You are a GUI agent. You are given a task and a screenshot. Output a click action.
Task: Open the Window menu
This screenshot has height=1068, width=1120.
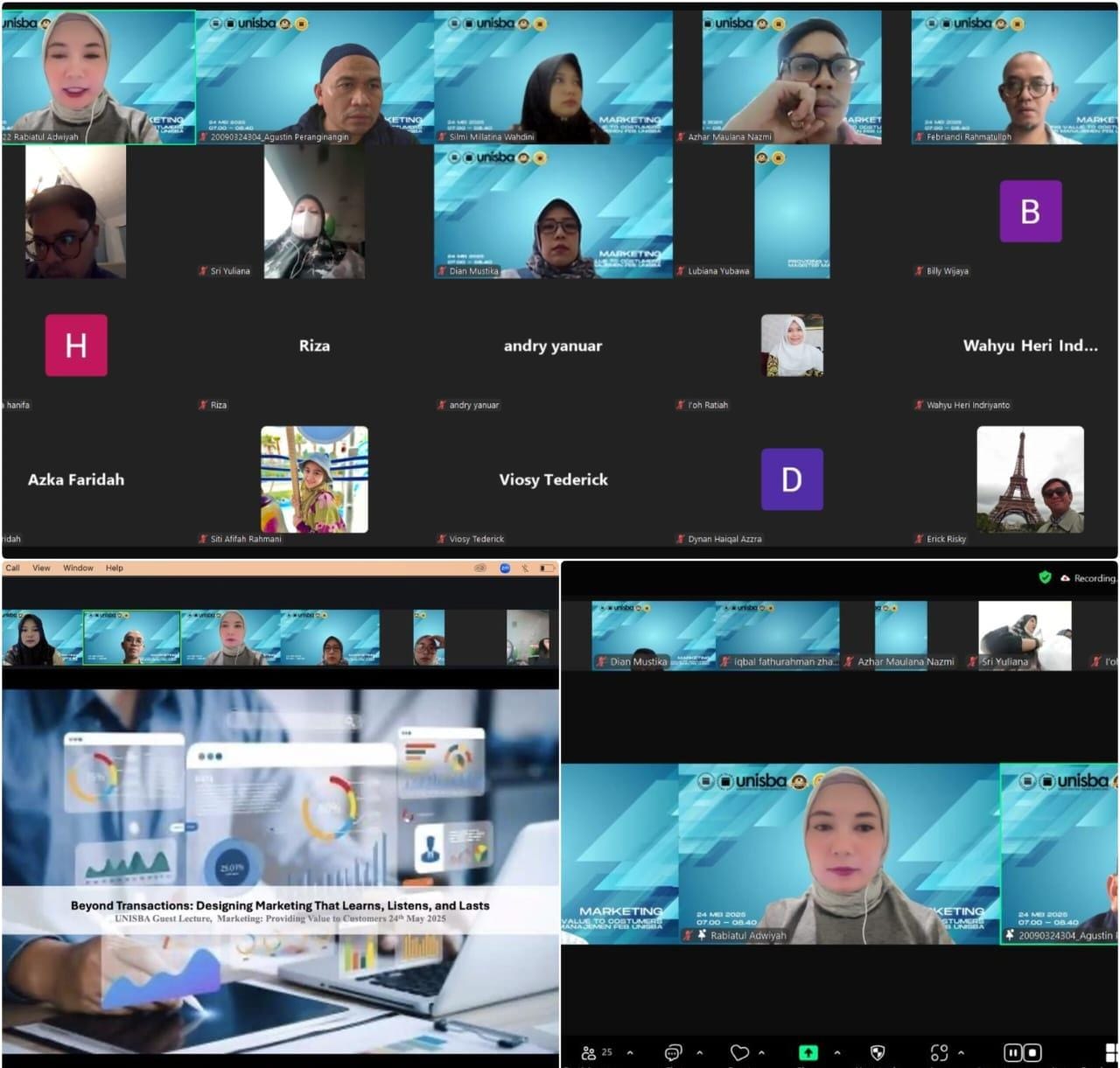coord(78,568)
